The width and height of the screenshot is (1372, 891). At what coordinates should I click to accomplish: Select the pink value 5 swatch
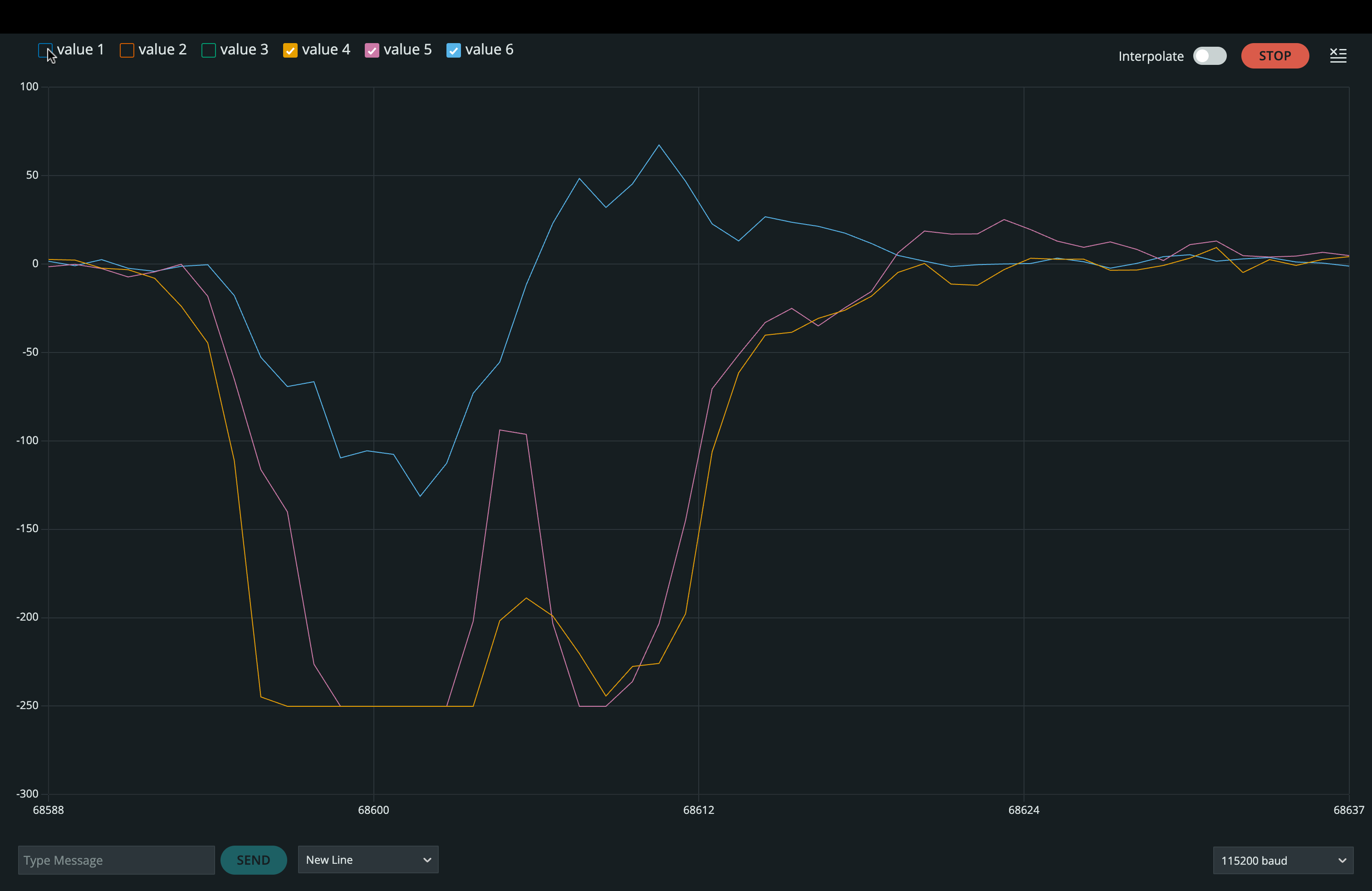[x=372, y=50]
